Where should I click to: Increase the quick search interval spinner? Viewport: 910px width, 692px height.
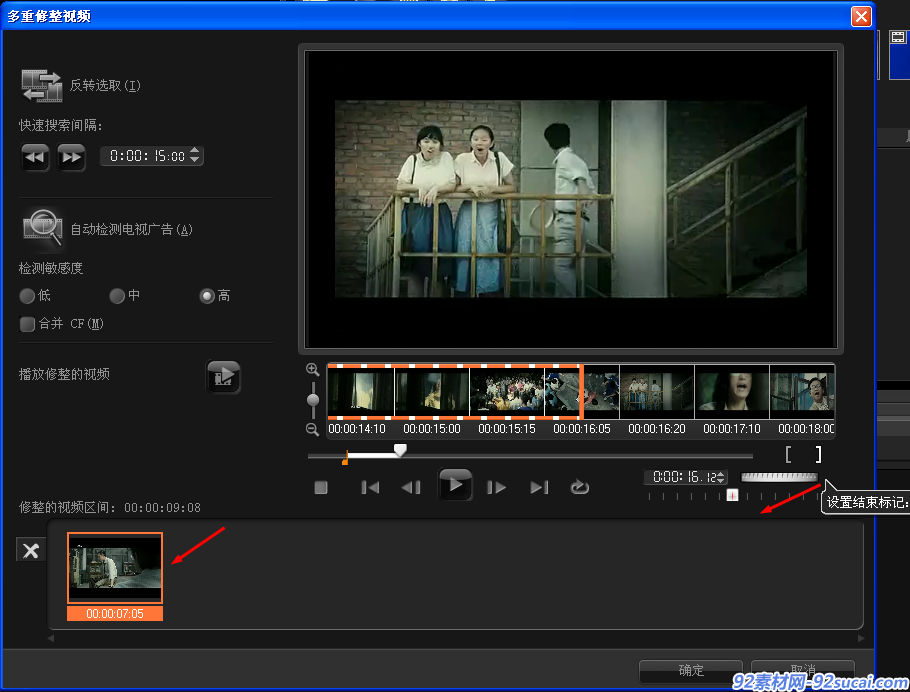tap(195, 151)
